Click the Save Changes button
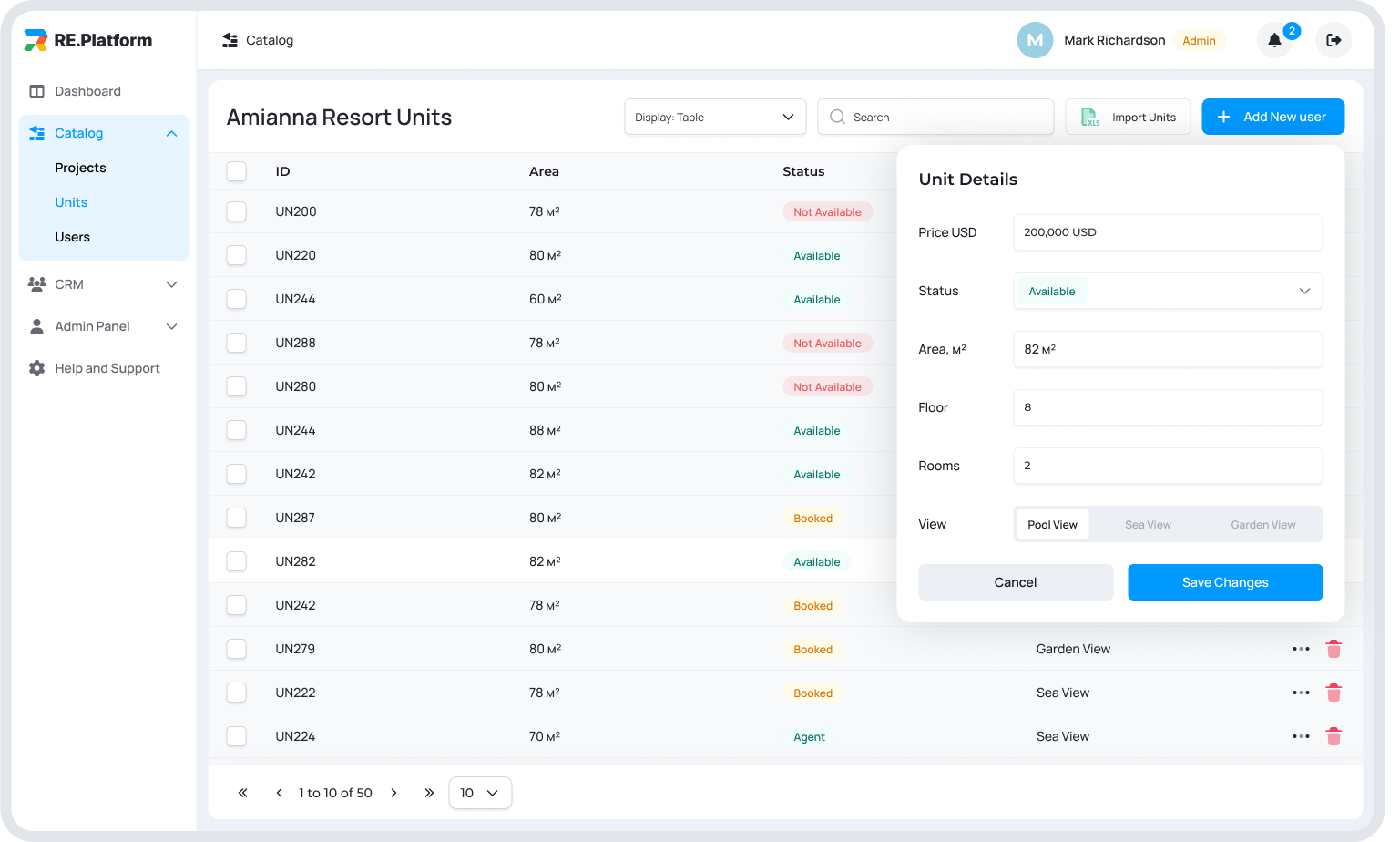Screen dimensions: 1400x842 [x=1224, y=582]
